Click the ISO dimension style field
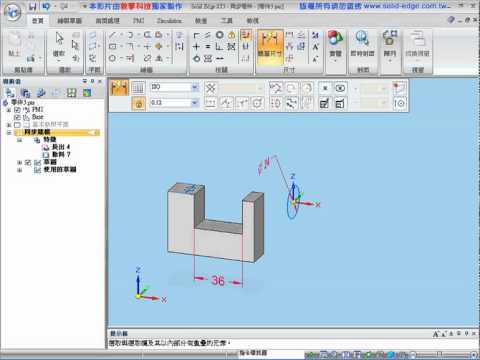480x360 pixels. coord(171,87)
